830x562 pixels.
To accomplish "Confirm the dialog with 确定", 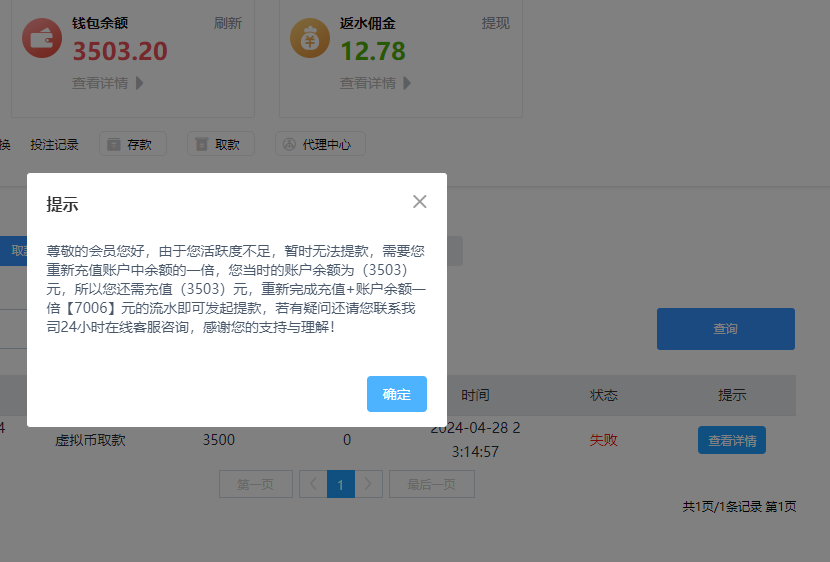I will click(397, 394).
